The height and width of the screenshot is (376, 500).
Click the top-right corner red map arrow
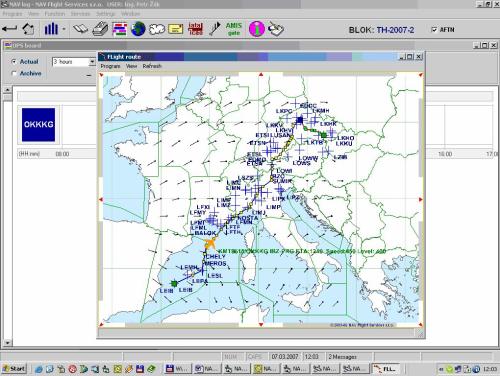coord(421,75)
